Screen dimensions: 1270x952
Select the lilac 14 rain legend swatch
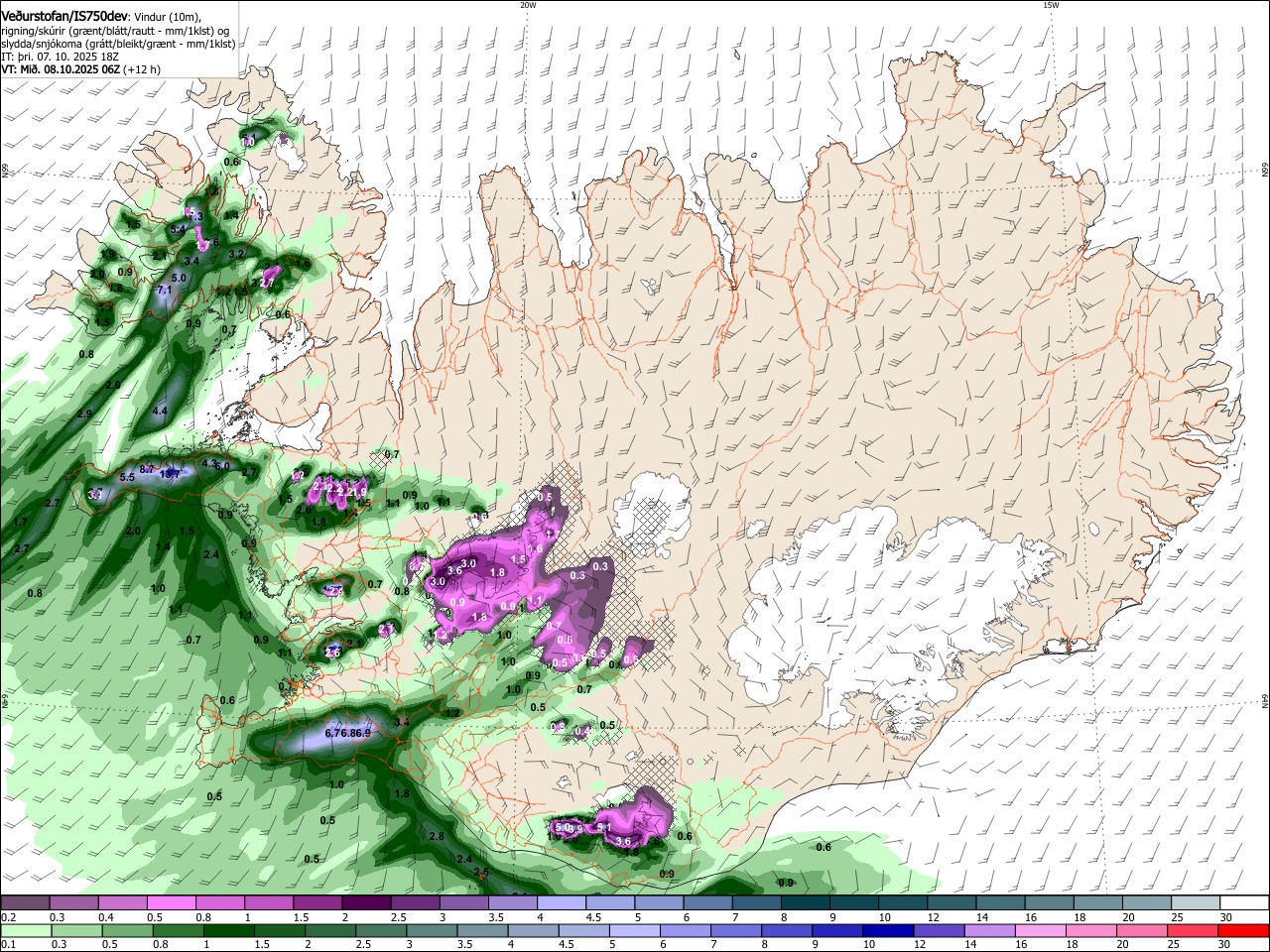click(988, 930)
